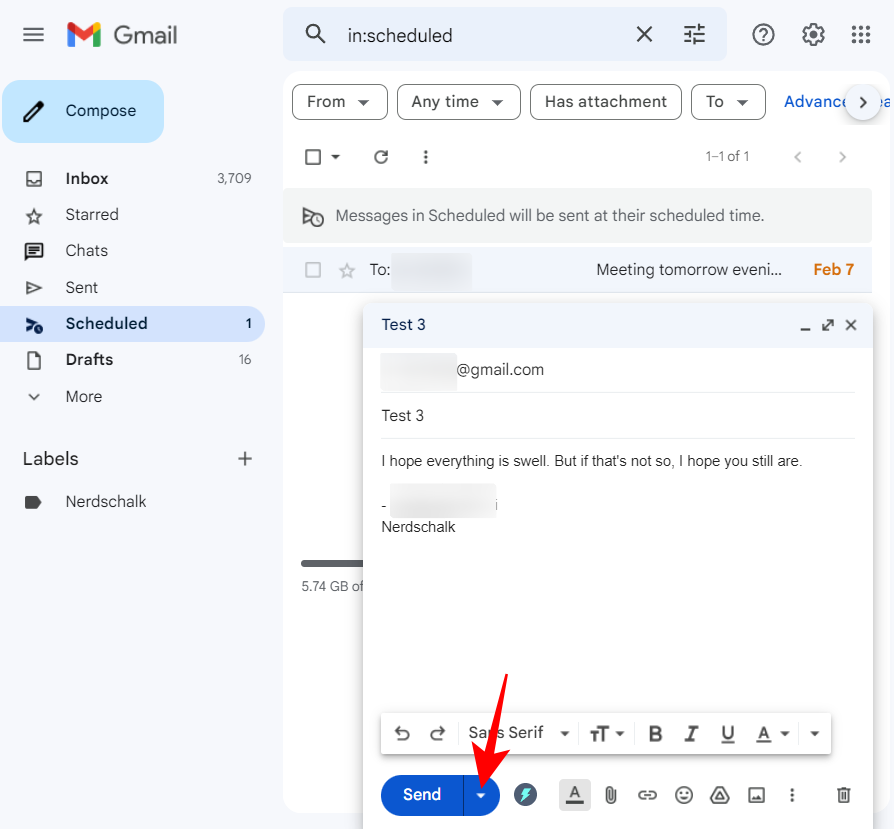Click the refresh icon above message list
This screenshot has width=894, height=829.
[381, 157]
